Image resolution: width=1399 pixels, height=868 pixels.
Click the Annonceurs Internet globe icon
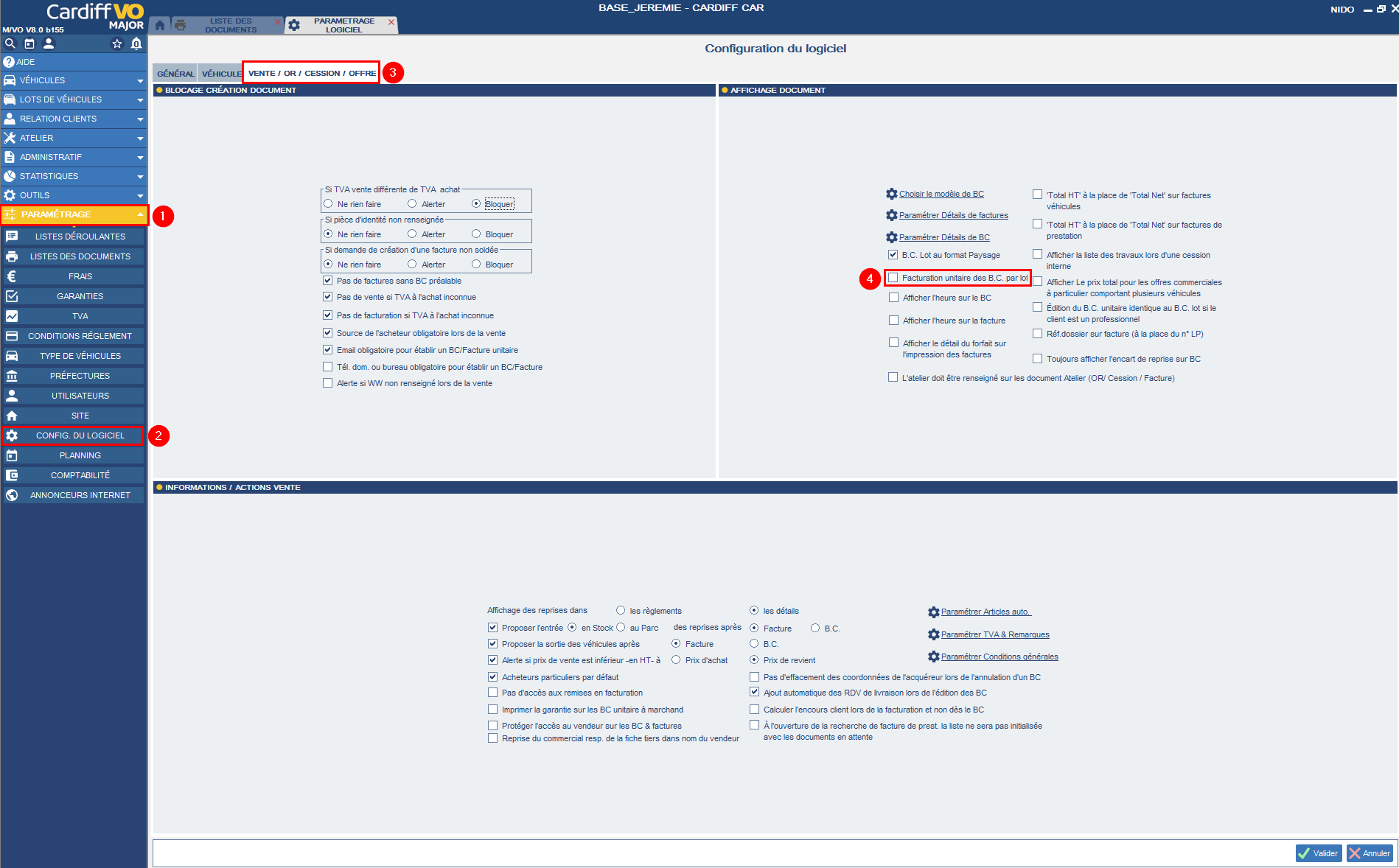[12, 495]
